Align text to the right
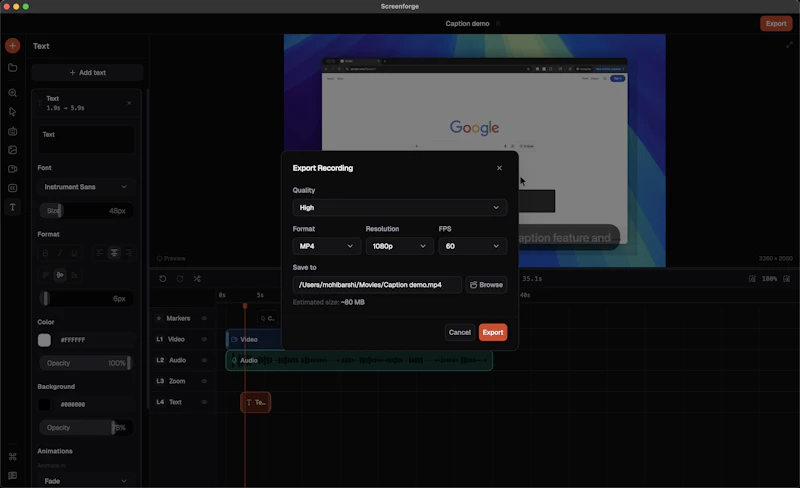This screenshot has width=800, height=488. click(129, 253)
